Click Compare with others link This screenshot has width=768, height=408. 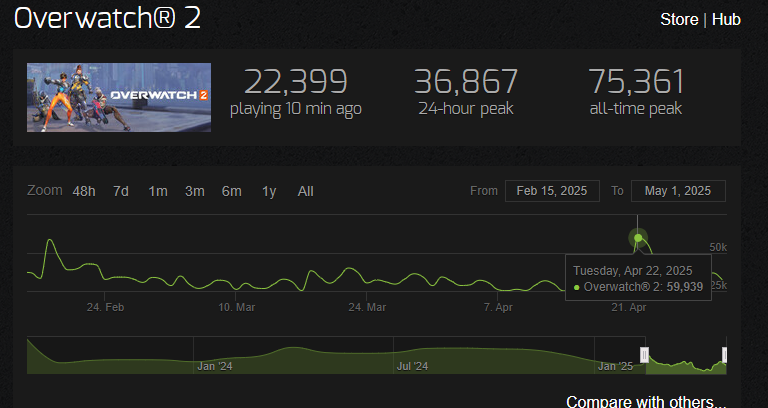pos(646,402)
